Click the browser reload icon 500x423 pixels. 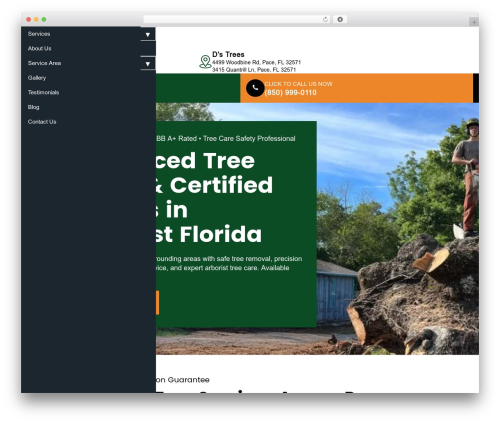tap(325, 20)
